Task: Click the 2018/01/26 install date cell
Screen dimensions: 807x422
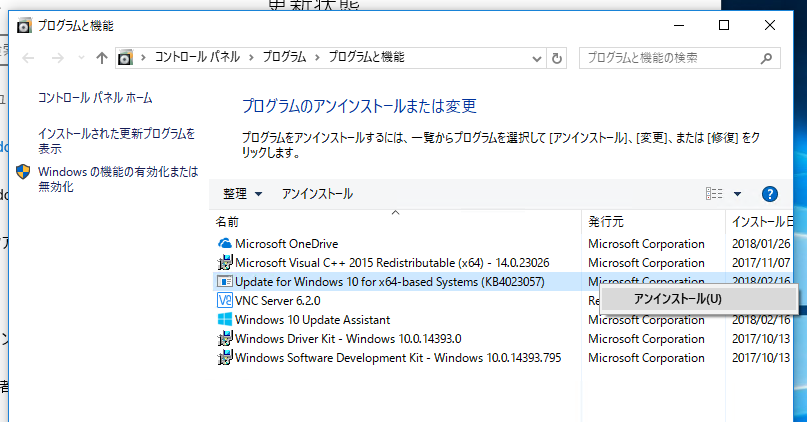Action: pyautogui.click(x=761, y=244)
